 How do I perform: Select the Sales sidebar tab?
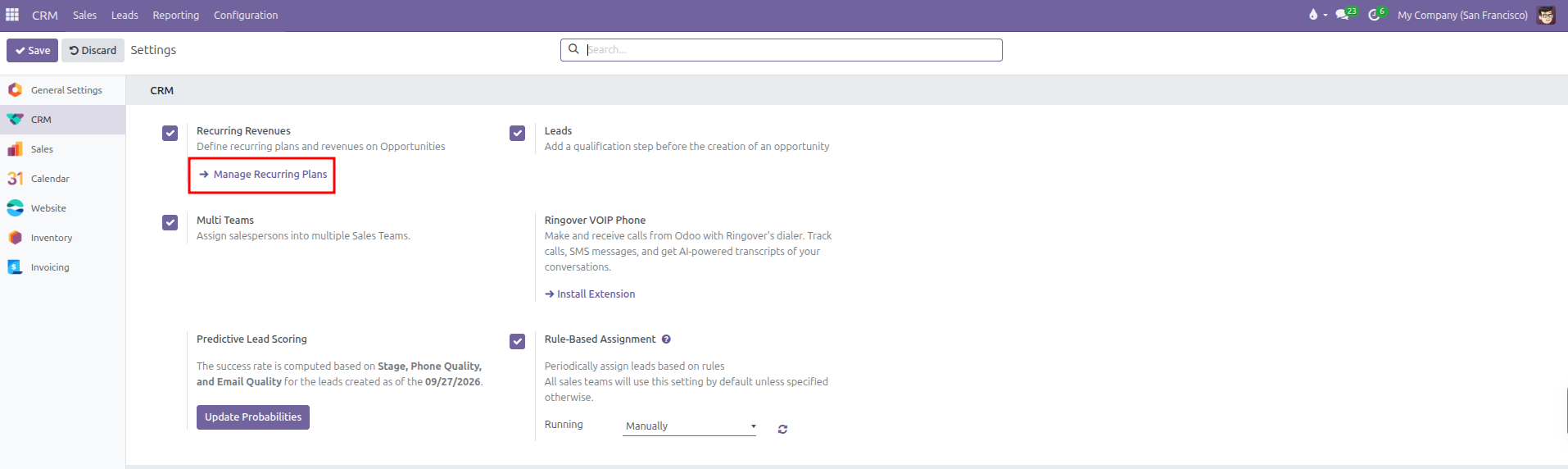(x=62, y=149)
